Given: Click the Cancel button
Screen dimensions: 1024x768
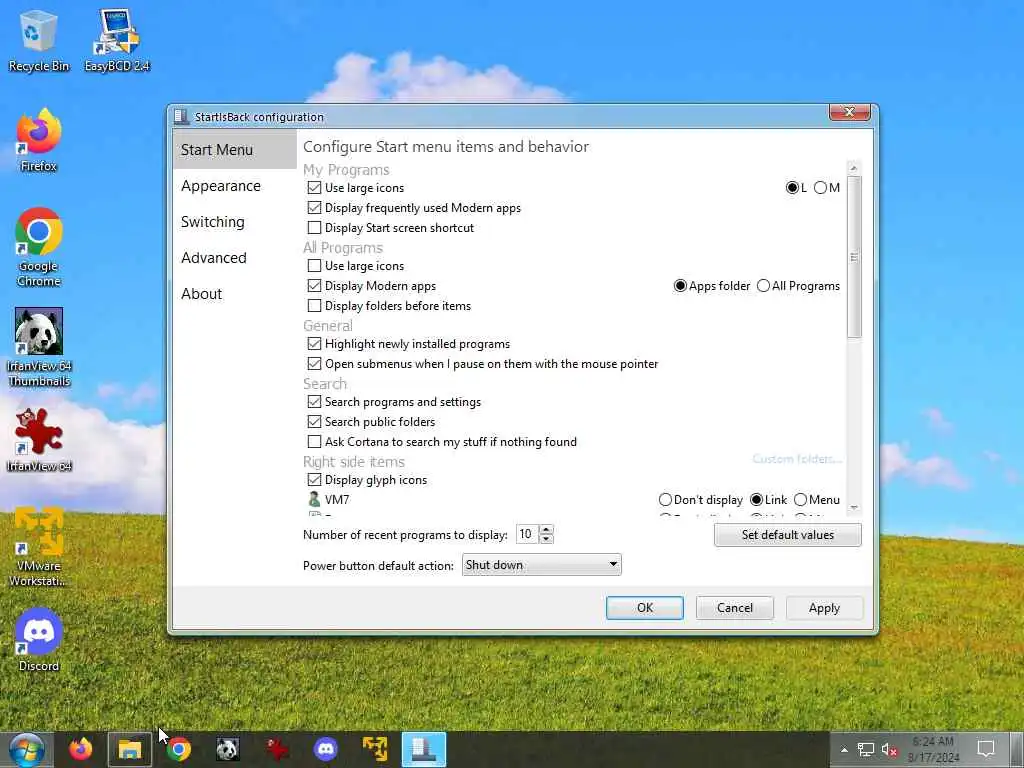Looking at the screenshot, I should (x=735, y=608).
